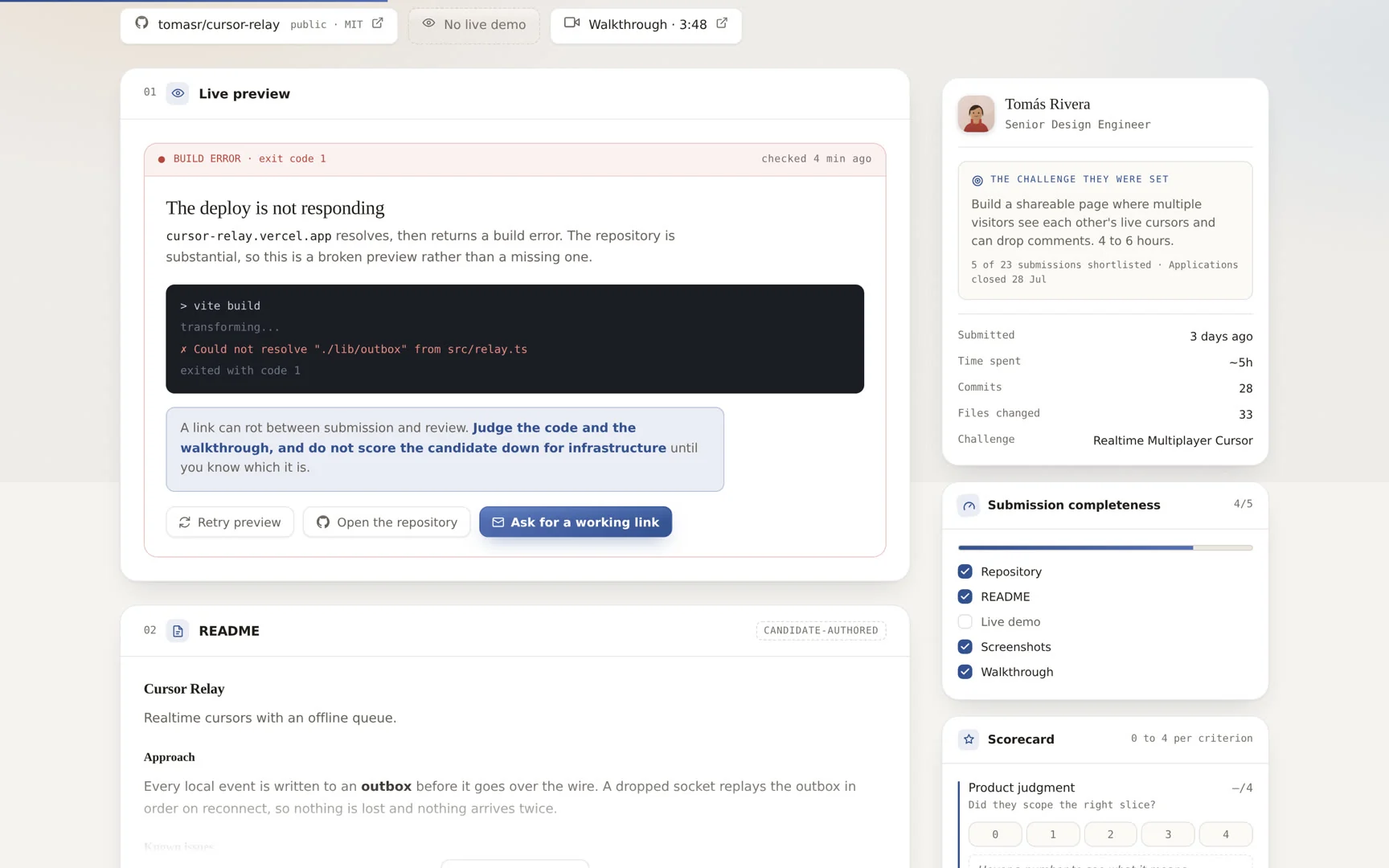The width and height of the screenshot is (1389, 868).
Task: Click the vite build terminal output block
Action: [515, 339]
